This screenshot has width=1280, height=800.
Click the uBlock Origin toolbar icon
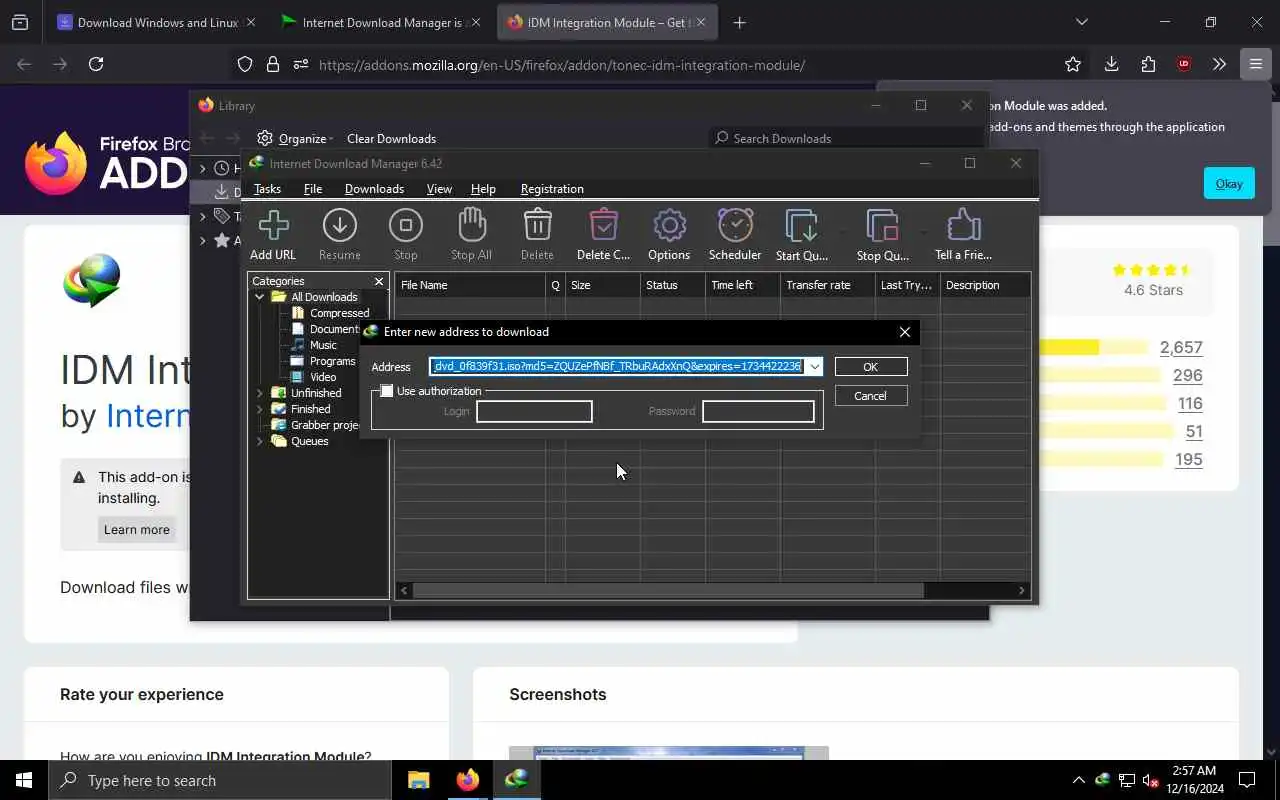coord(1184,64)
